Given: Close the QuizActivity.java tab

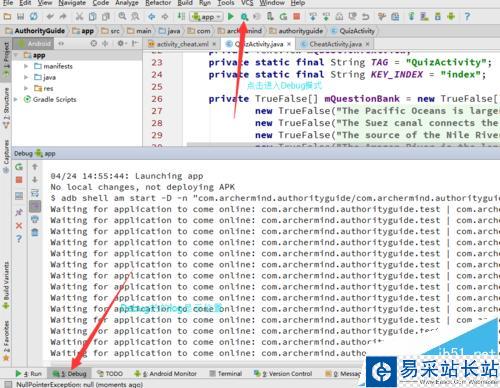Looking at the screenshot, I should 289,44.
